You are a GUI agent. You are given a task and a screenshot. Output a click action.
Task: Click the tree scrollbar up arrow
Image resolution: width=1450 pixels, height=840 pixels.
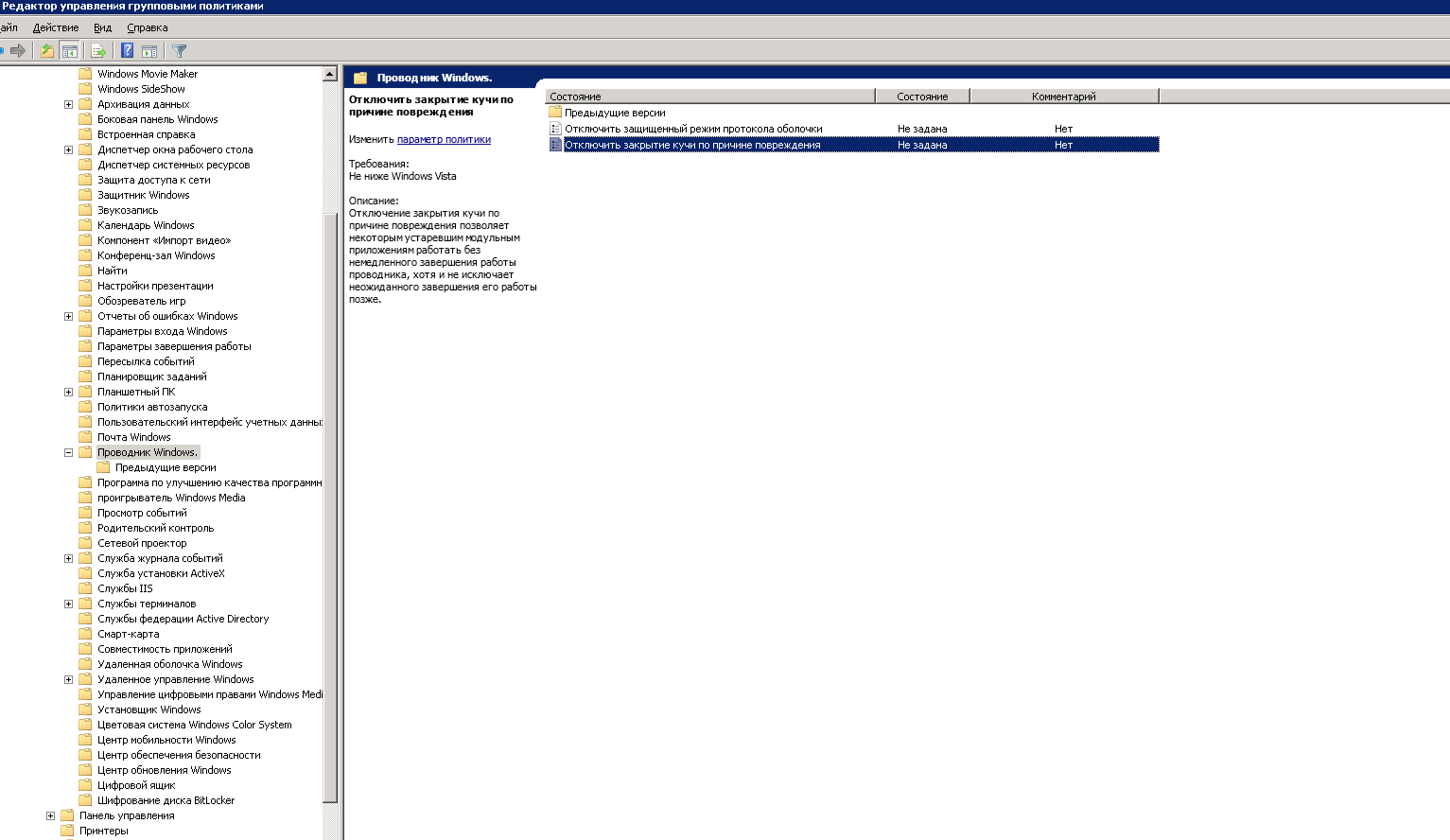coord(330,74)
